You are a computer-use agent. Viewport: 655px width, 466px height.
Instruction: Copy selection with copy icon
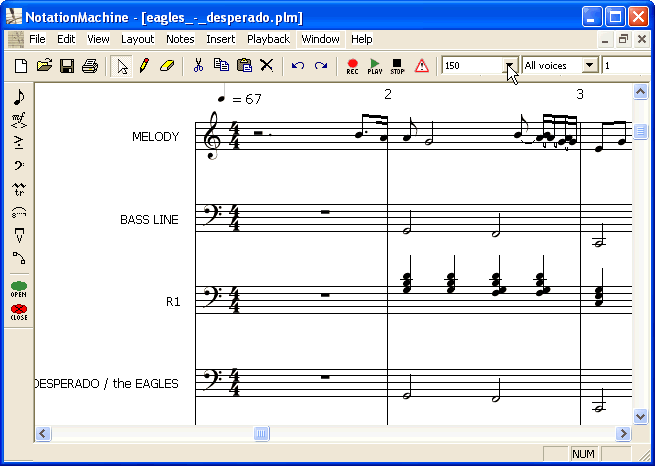221,66
